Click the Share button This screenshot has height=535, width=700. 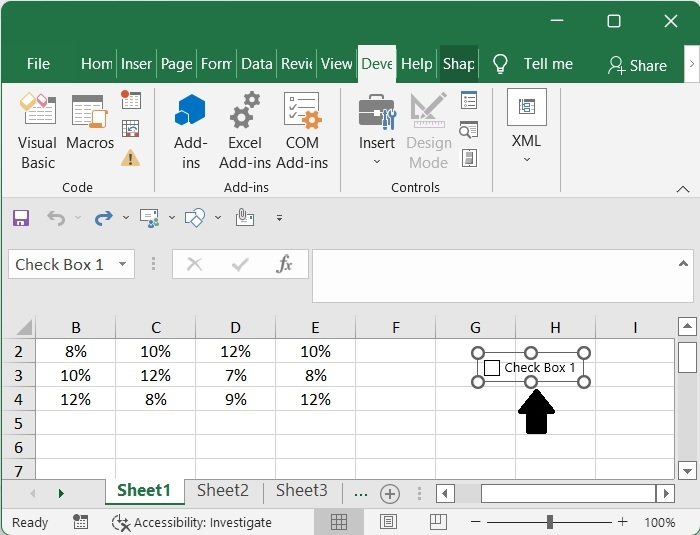coord(637,65)
